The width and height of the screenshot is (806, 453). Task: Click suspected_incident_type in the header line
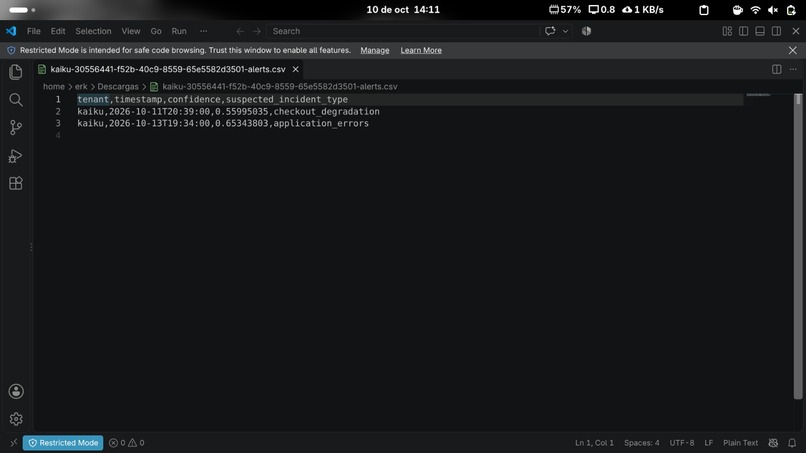point(287,99)
